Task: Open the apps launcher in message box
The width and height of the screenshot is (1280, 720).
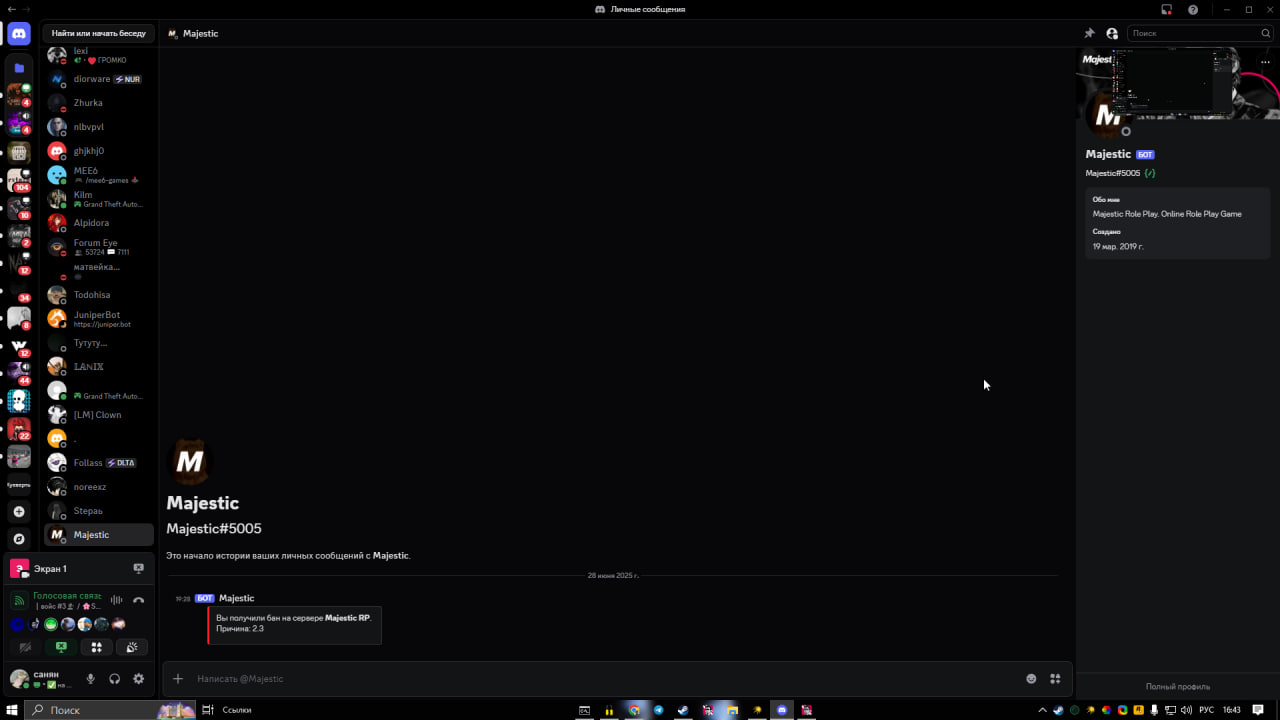Action: click(1055, 679)
